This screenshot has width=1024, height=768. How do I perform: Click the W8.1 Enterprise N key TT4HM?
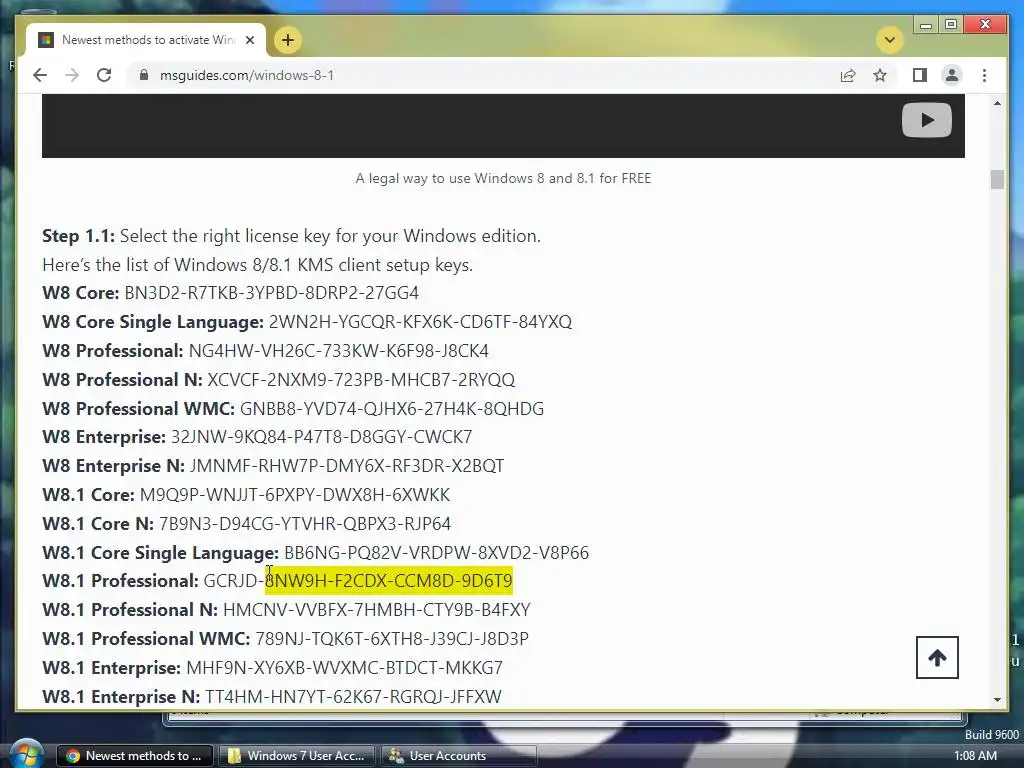353,697
